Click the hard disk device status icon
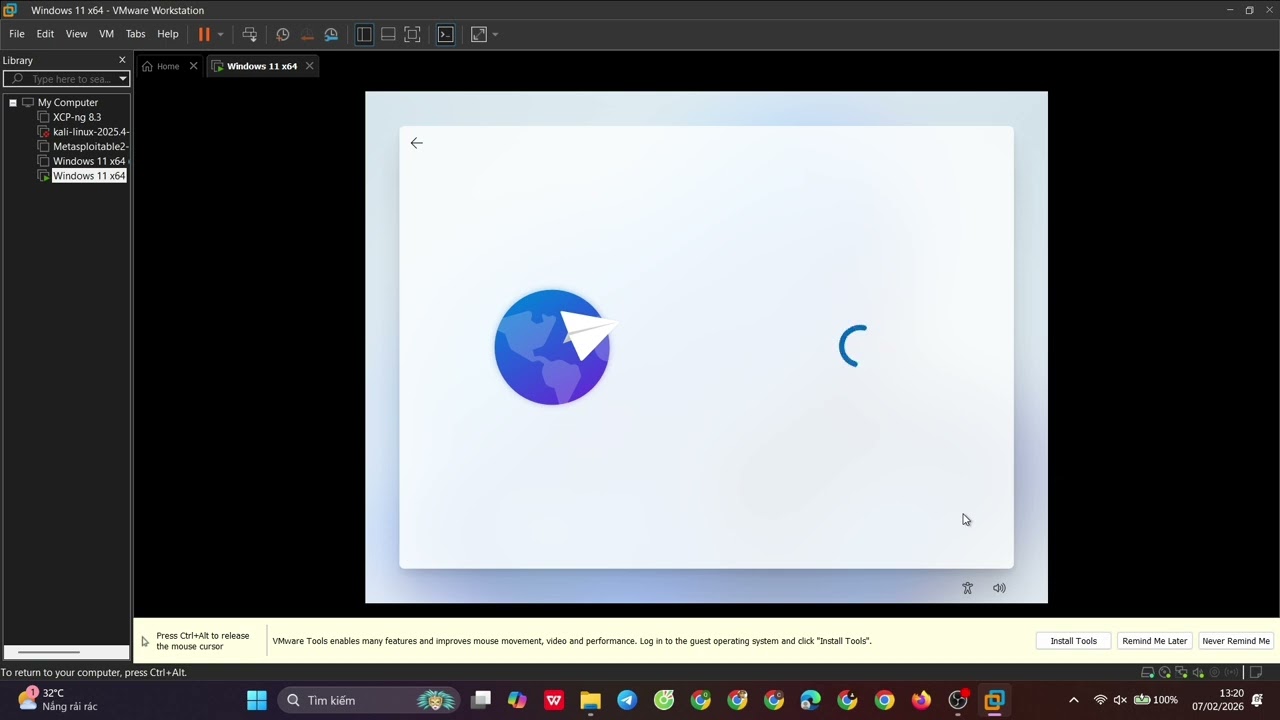 (1148, 672)
